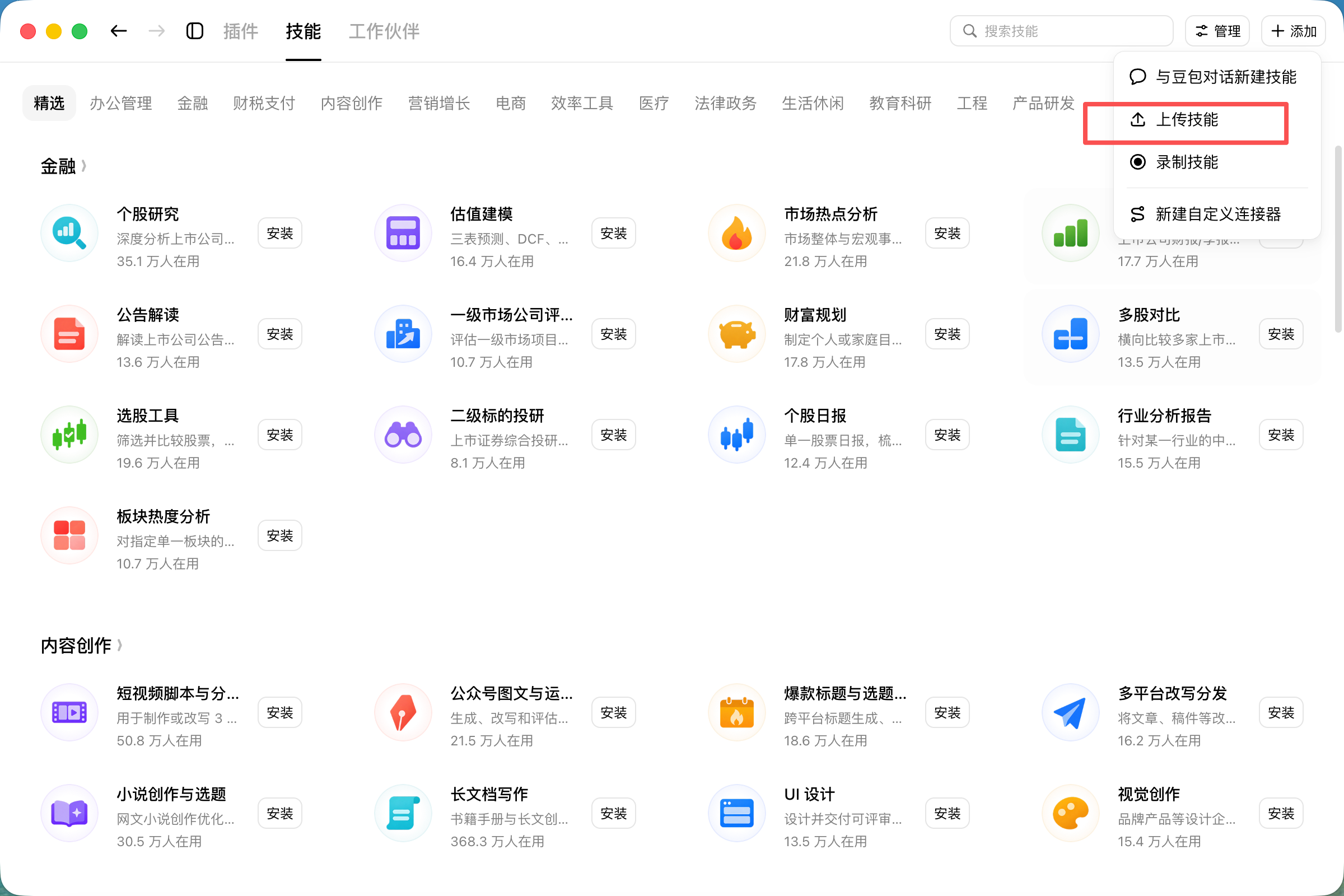Select the 办公管理 category tab
This screenshot has height=896, width=1344.
click(120, 103)
